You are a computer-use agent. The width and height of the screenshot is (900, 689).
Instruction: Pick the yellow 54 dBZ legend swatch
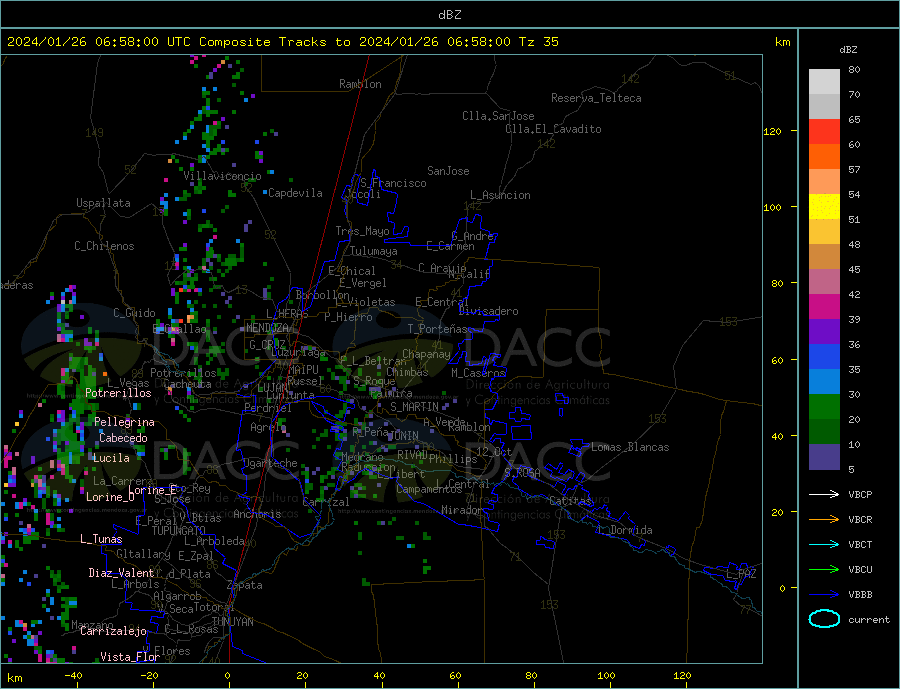824,206
